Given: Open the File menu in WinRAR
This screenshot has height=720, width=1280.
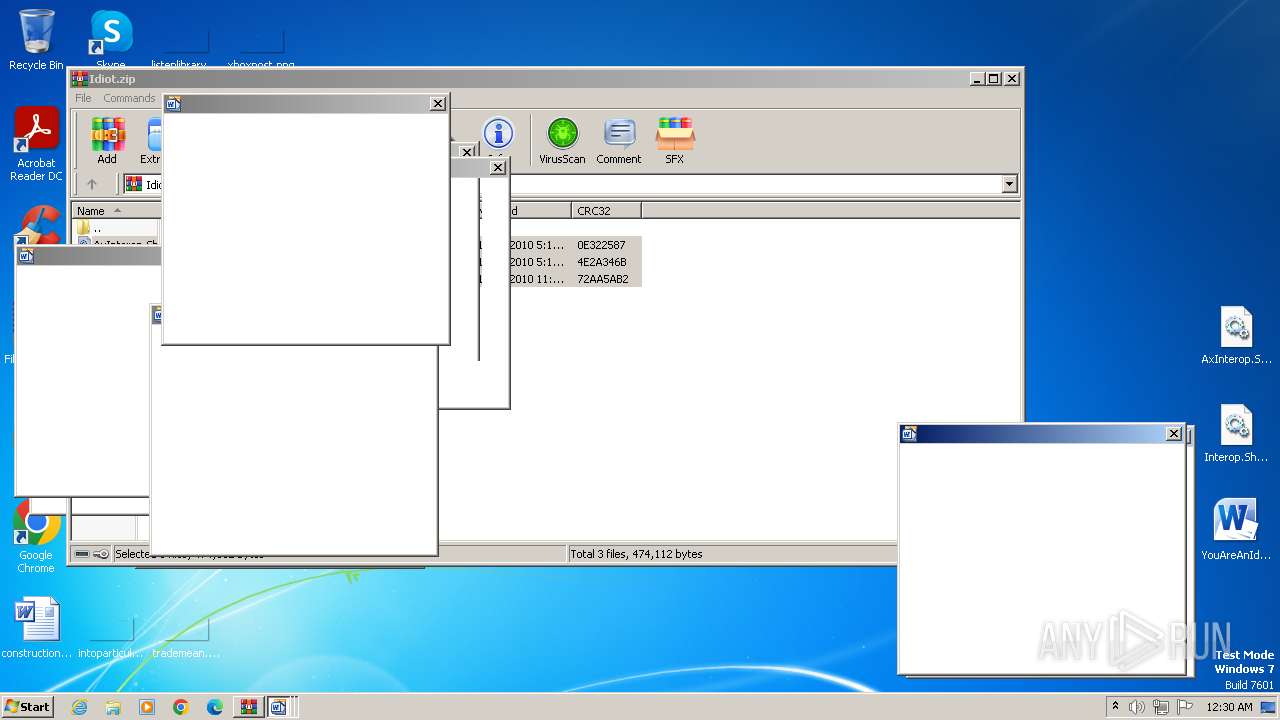Looking at the screenshot, I should coord(83,98).
